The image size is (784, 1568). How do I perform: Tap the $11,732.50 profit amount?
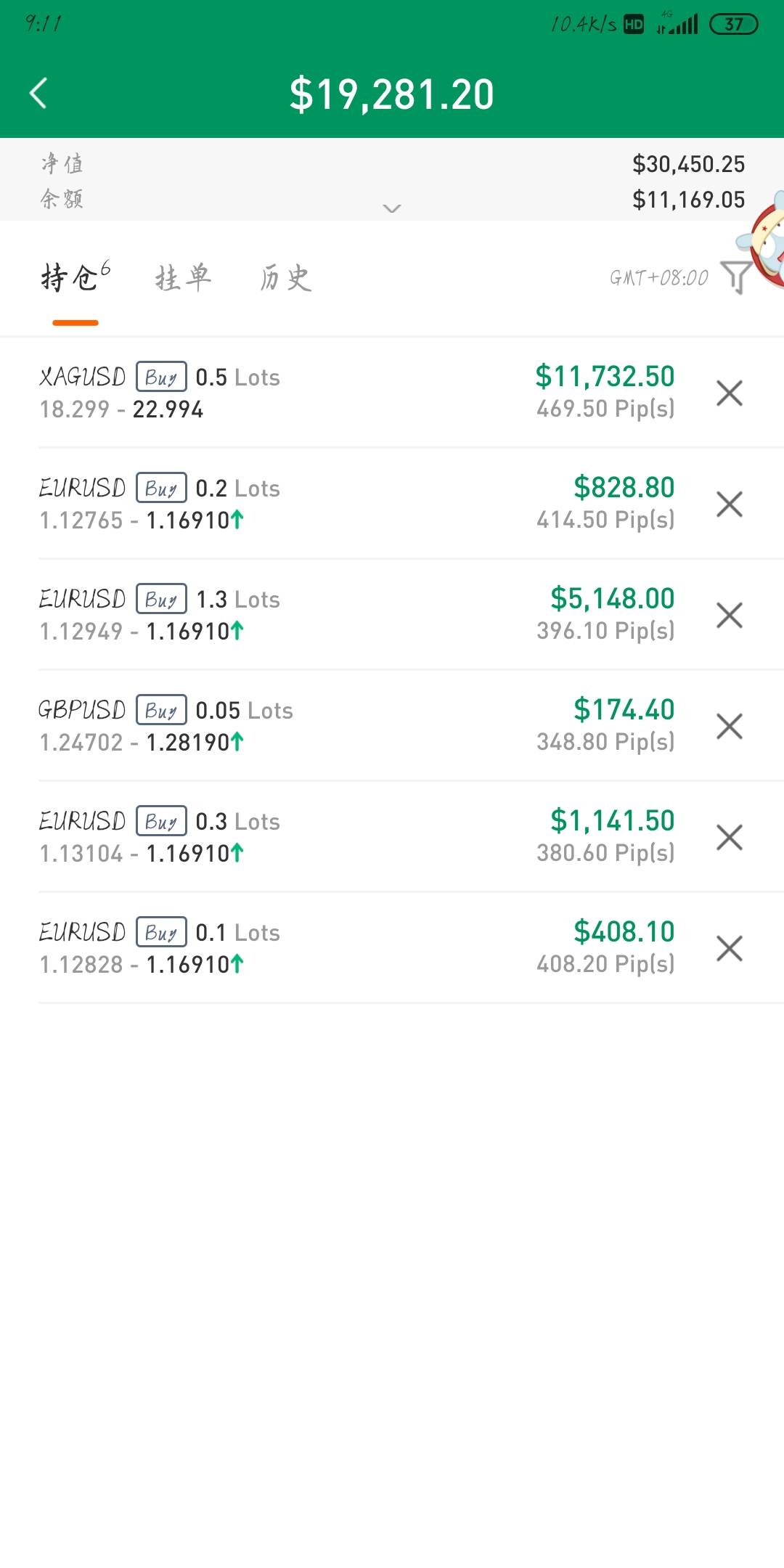[x=605, y=377]
